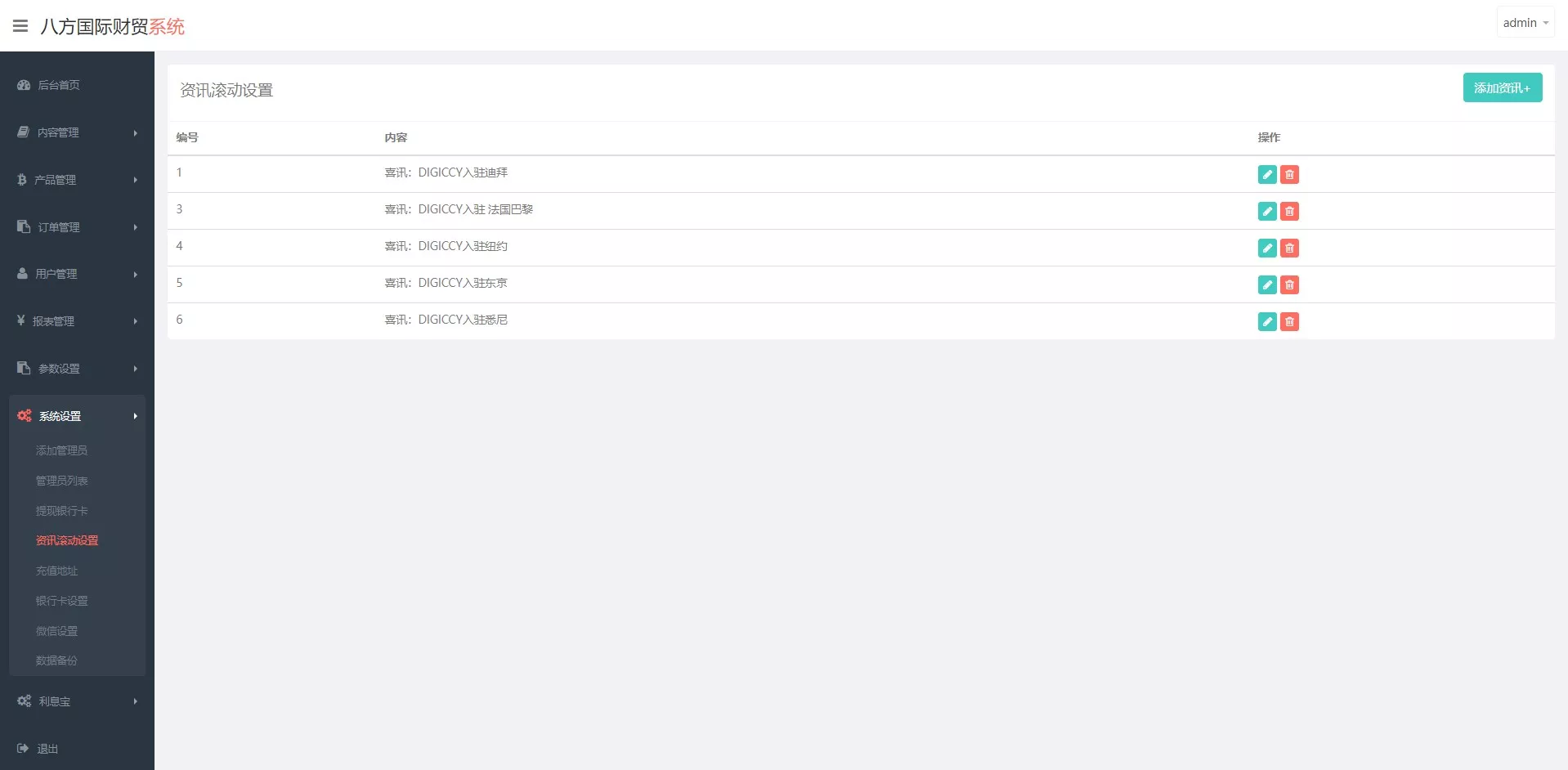Open the admin user dropdown
Image resolution: width=1568 pixels, height=770 pixels.
click(x=1525, y=23)
